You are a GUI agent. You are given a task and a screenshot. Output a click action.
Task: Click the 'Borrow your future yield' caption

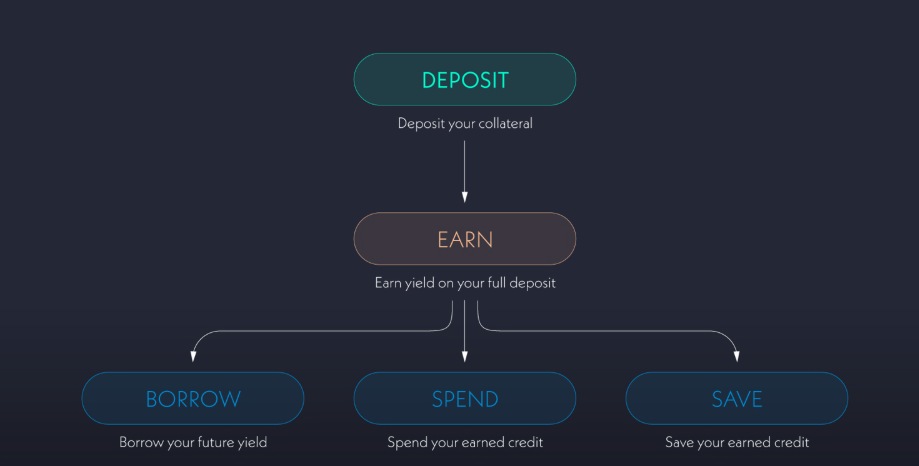(192, 442)
